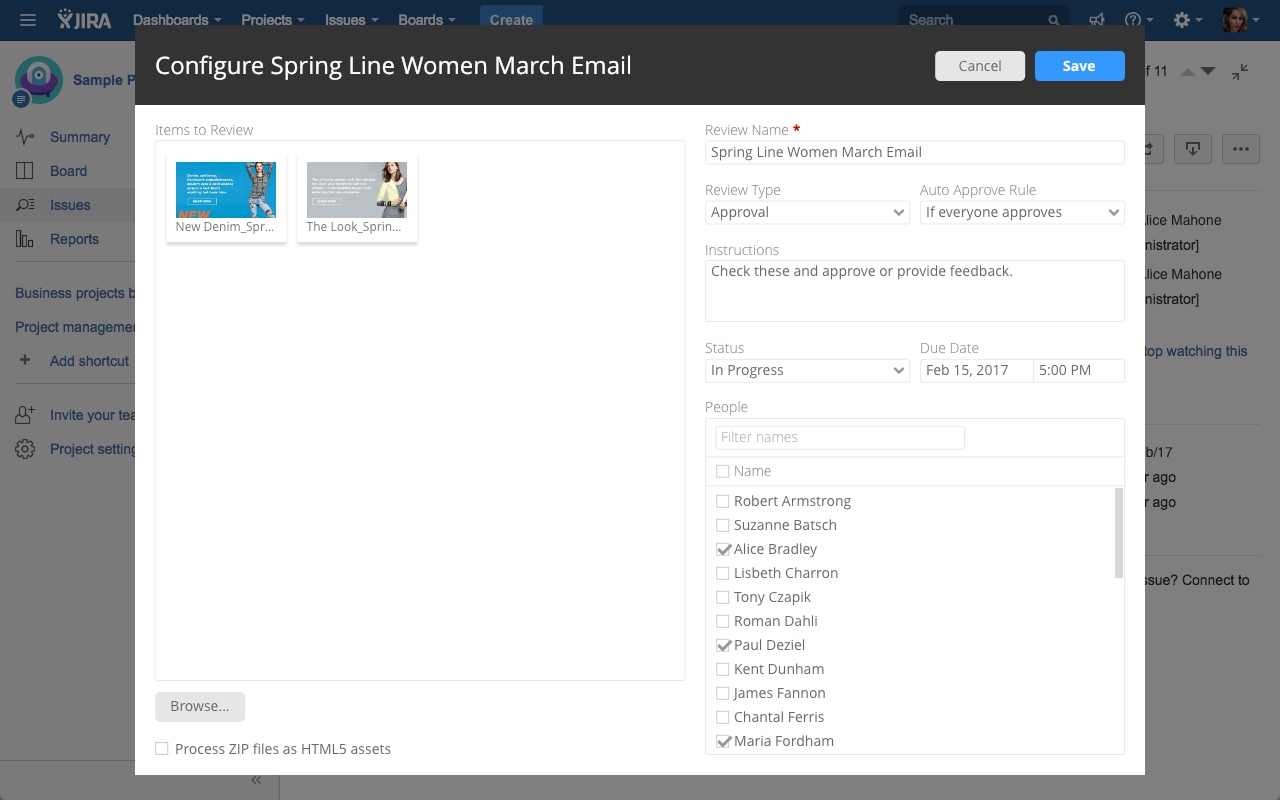
Task: Click the Browse button
Action: pyautogui.click(x=200, y=706)
